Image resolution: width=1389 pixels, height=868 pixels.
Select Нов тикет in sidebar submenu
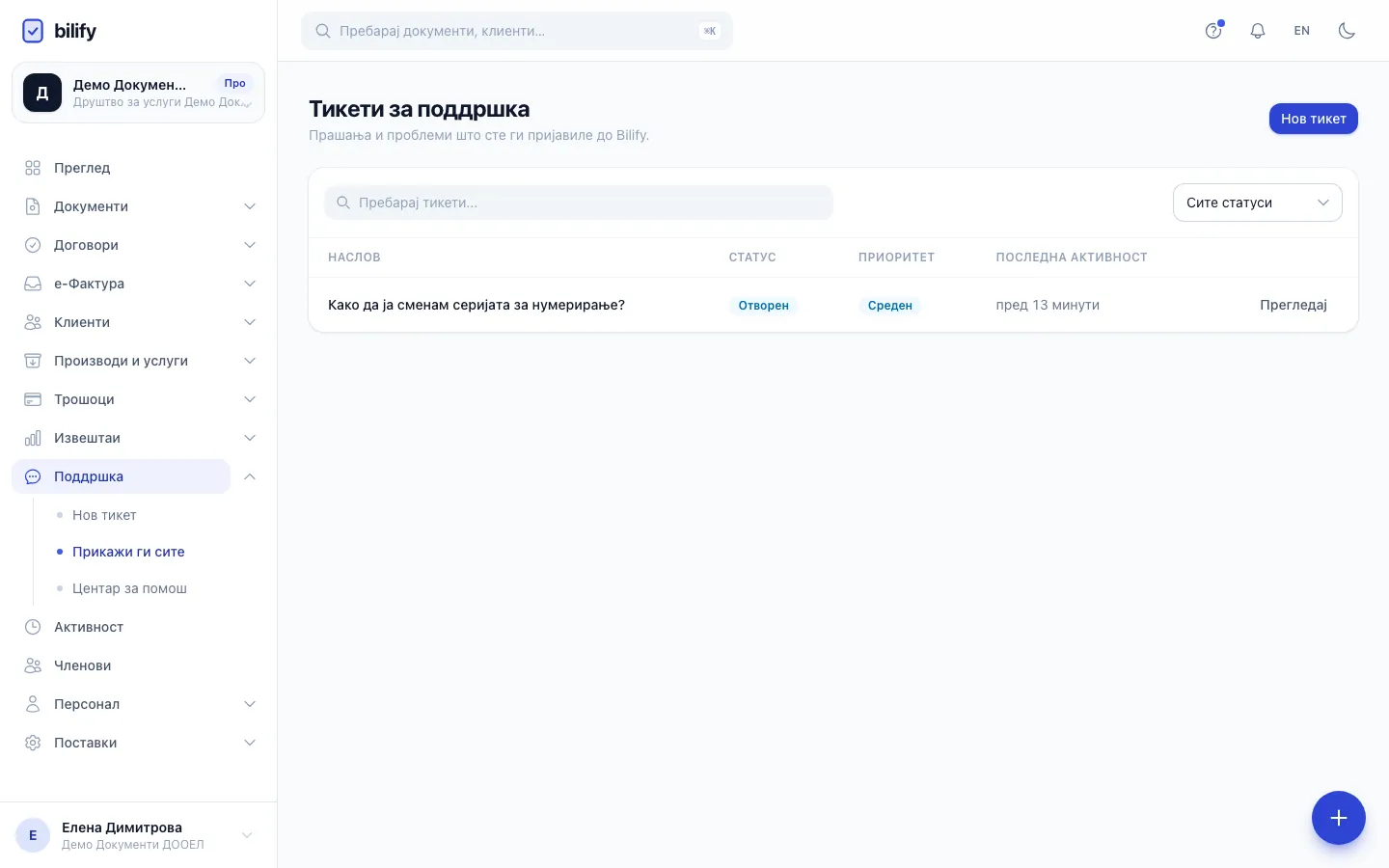[x=104, y=515]
